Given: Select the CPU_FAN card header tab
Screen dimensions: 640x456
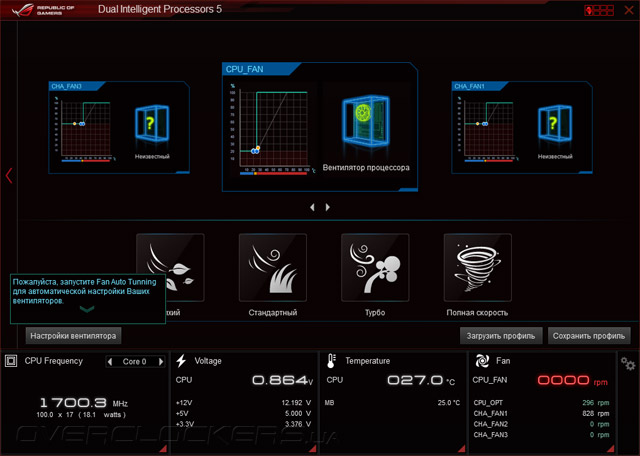Looking at the screenshot, I should tap(262, 69).
